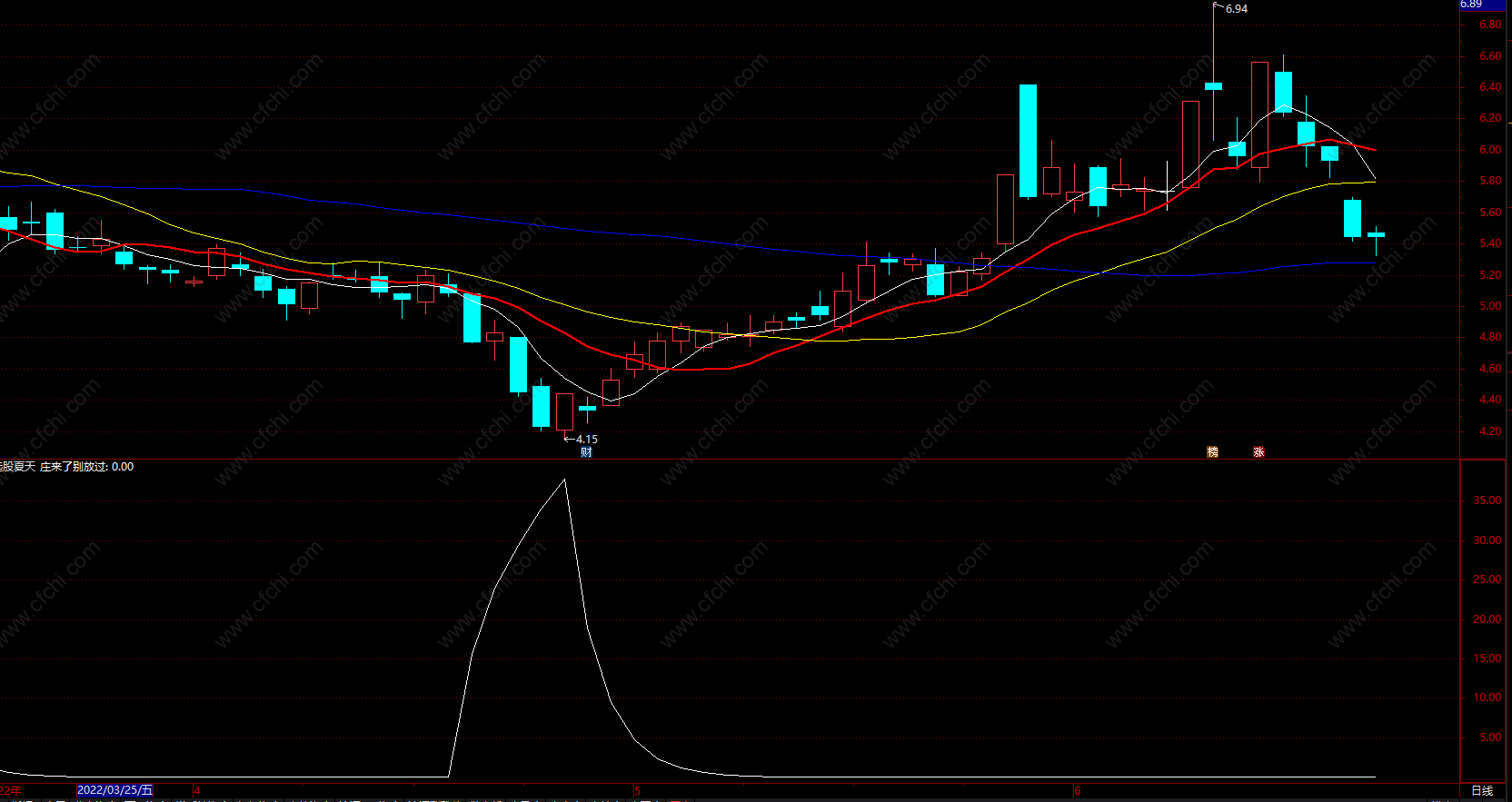Image resolution: width=1512 pixels, height=802 pixels.
Task: Click the 6.94 high price label
Action: pyautogui.click(x=1236, y=9)
